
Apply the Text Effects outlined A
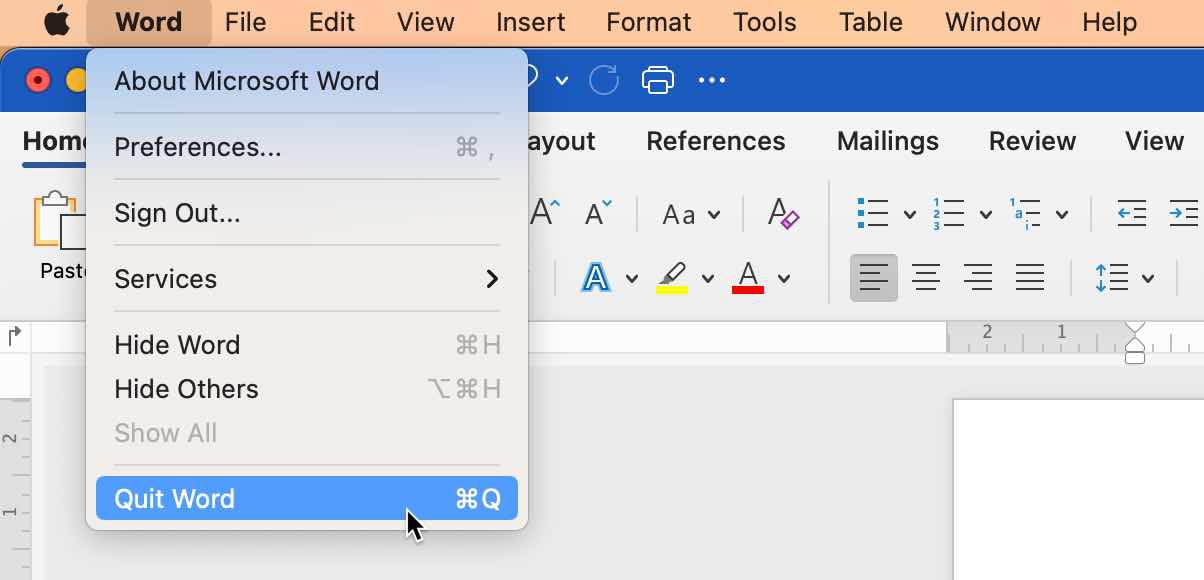596,277
